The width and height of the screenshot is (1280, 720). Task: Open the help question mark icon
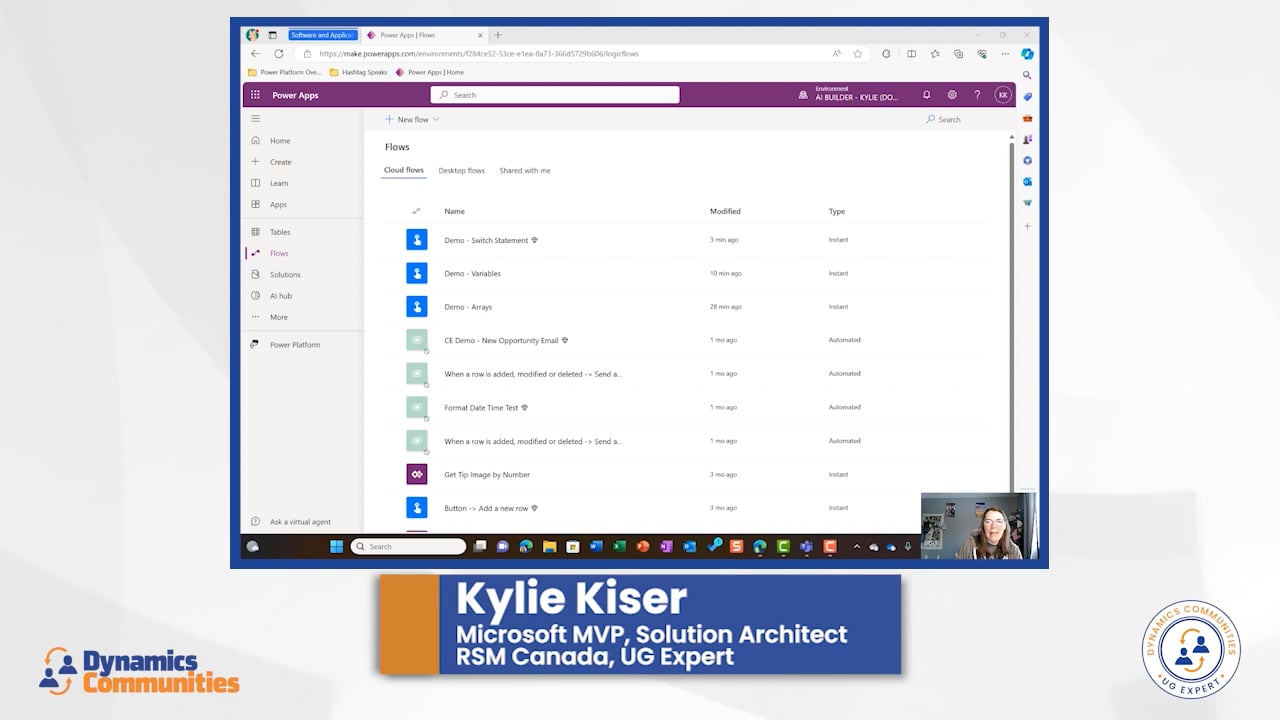pos(977,95)
